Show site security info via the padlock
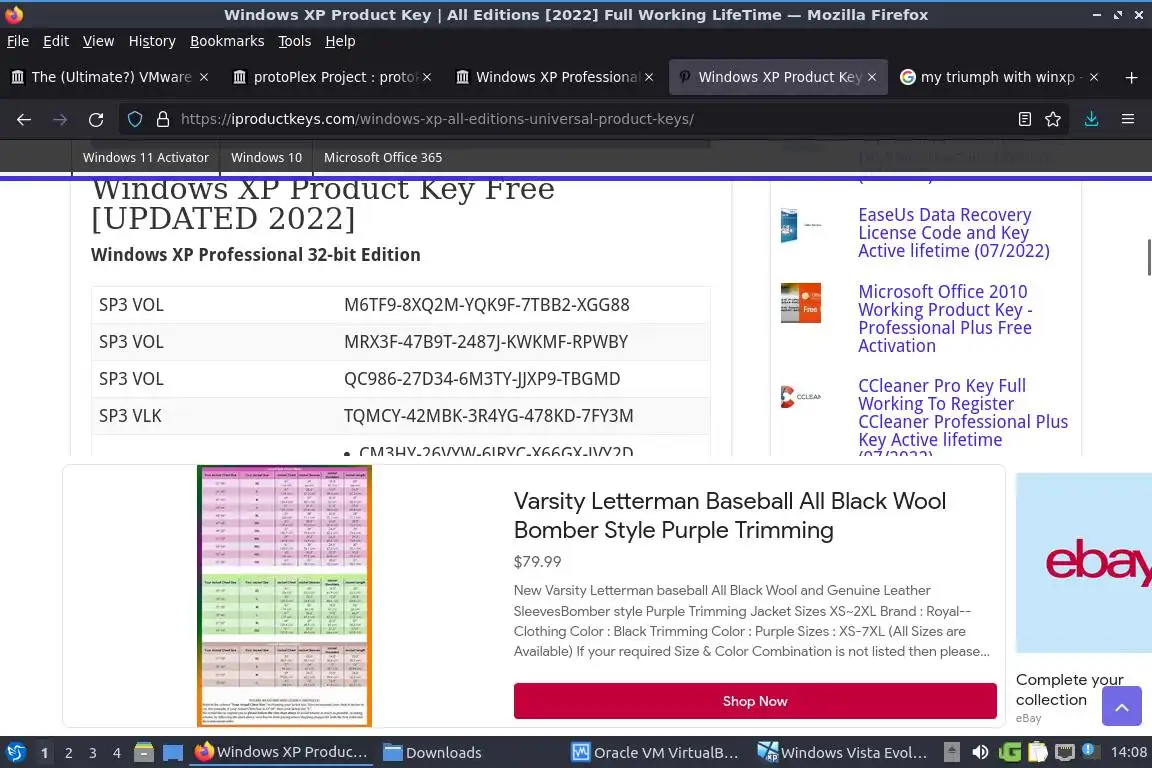1152x768 pixels. (163, 119)
